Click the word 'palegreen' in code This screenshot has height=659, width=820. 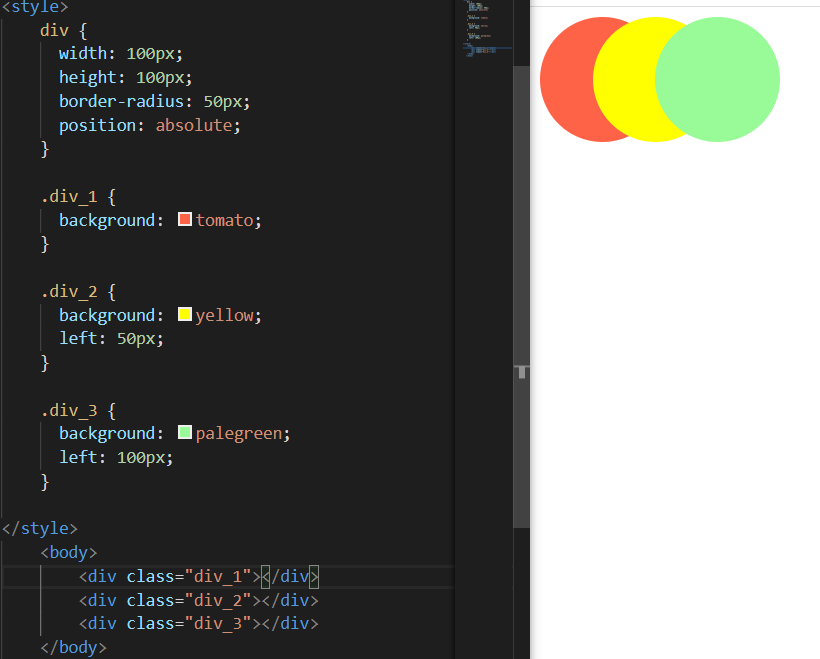pyautogui.click(x=240, y=434)
